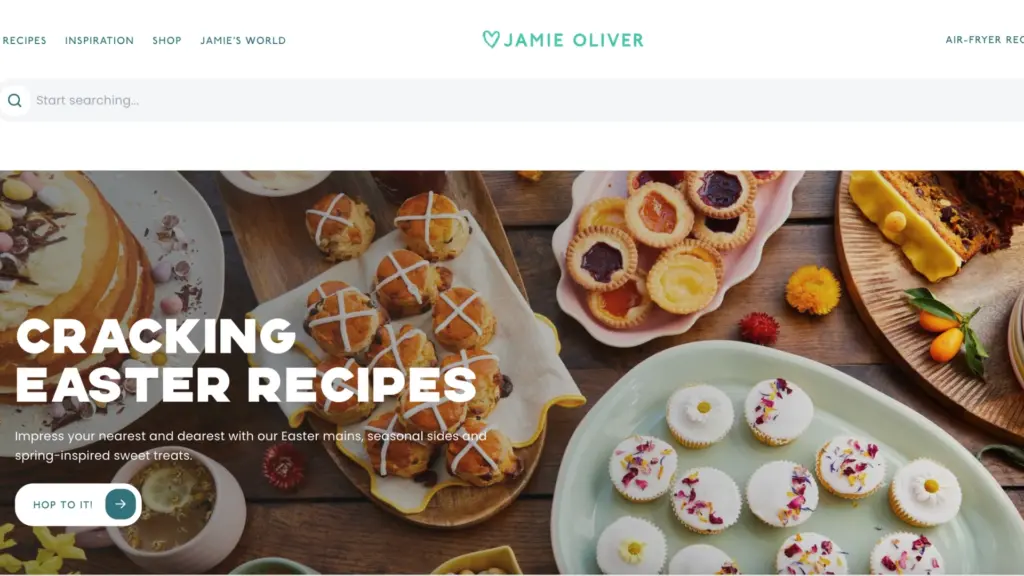Viewport: 1024px width, 576px height.
Task: Click the Cracking Easter Recipes headline
Action: coord(246,360)
